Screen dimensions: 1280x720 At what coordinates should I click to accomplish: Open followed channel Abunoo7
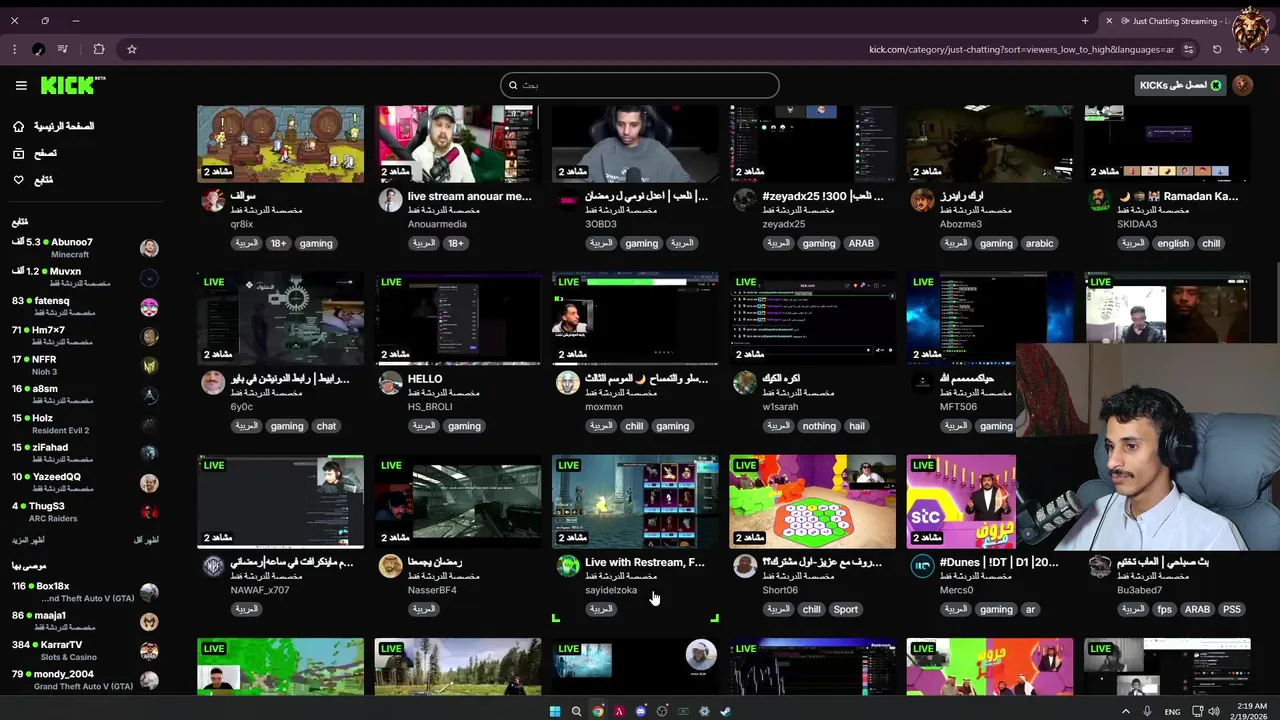[85, 248]
